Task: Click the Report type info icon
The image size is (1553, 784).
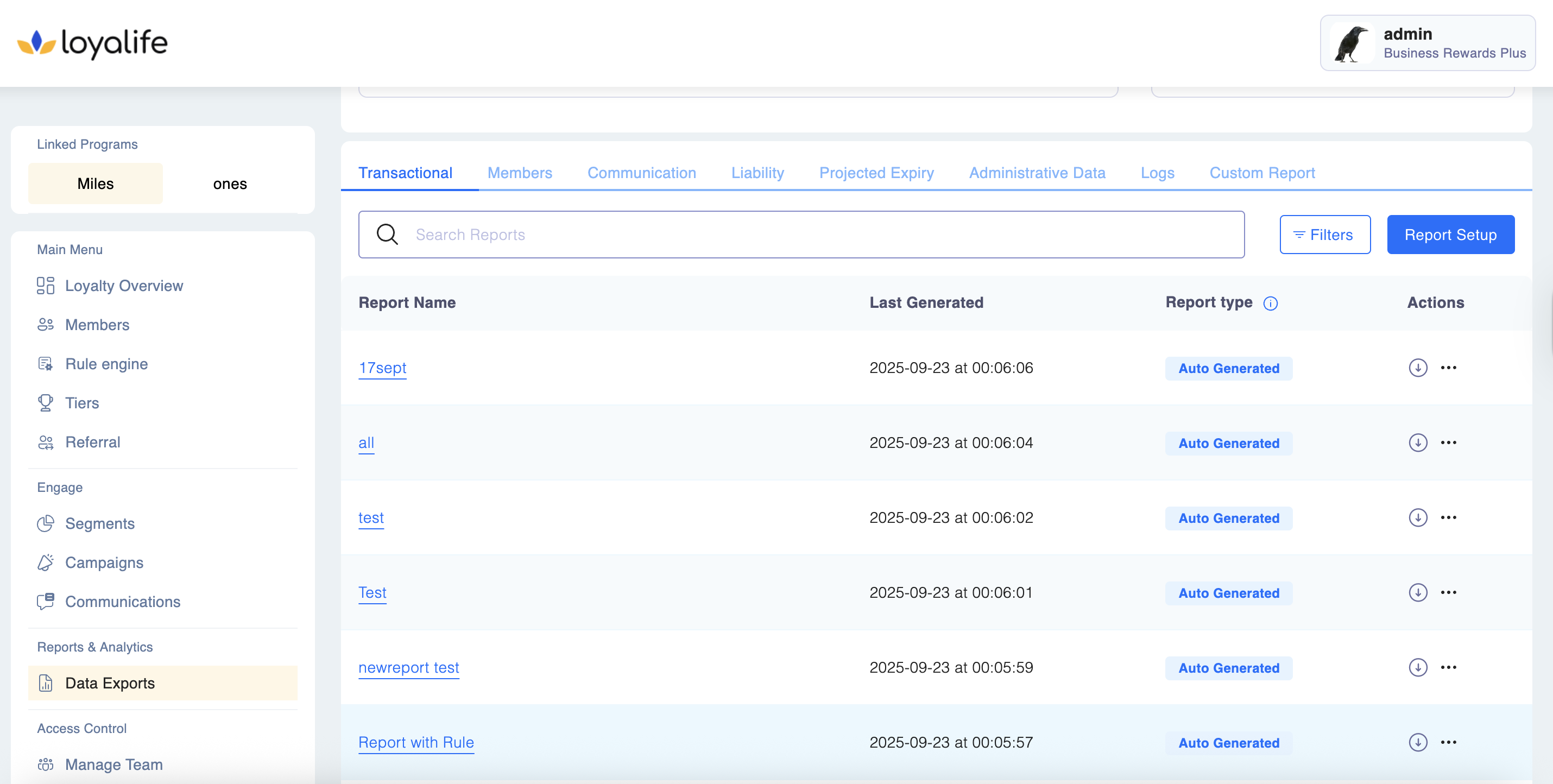Action: [x=1270, y=303]
